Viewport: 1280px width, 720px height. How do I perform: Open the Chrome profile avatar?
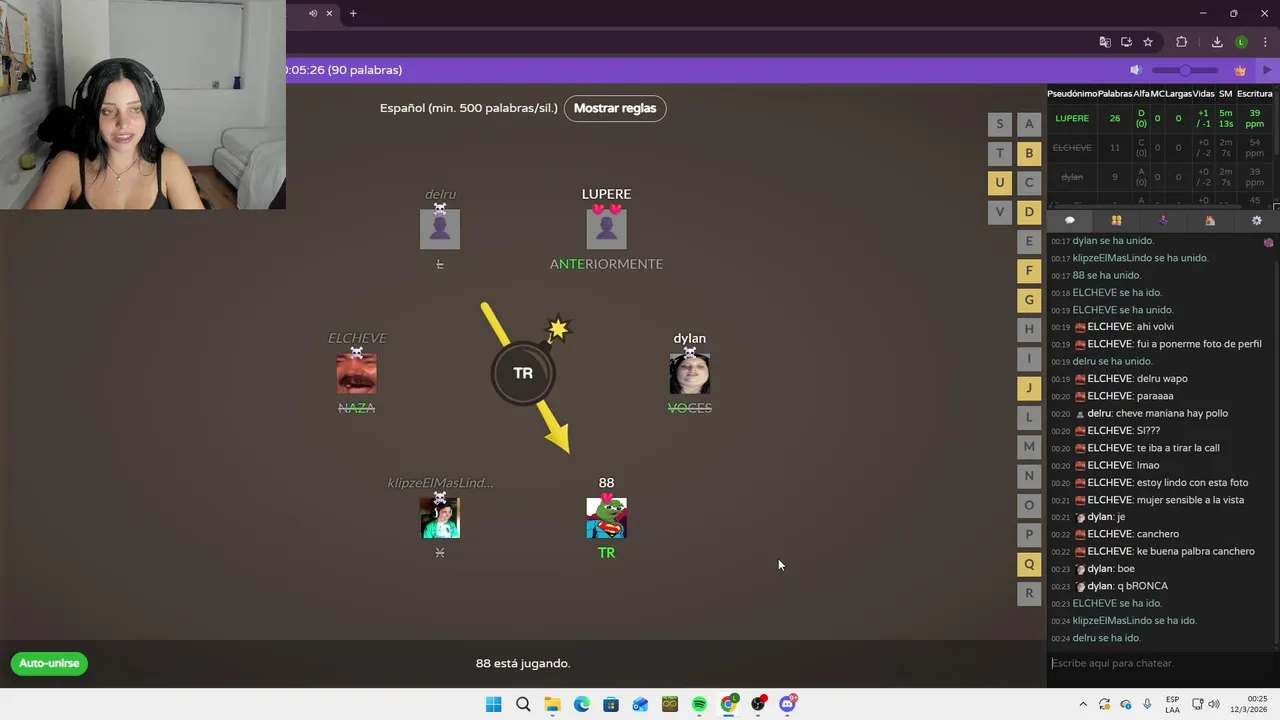pyautogui.click(x=1241, y=42)
